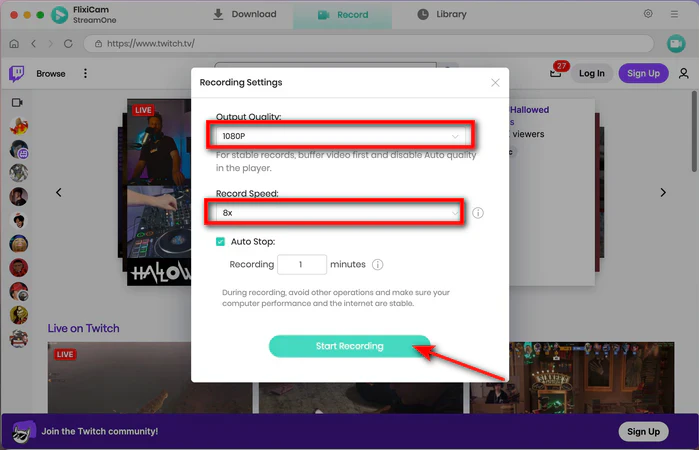This screenshot has height=450, width=699.
Task: Click the tenth channel avatar in the sidebar
Action: [x=19, y=339]
